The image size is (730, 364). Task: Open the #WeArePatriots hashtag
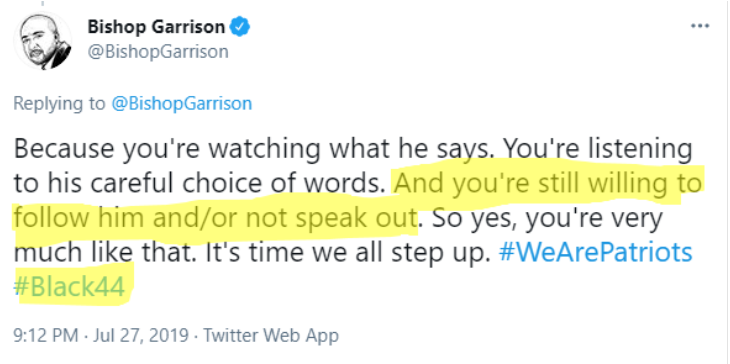point(595,252)
